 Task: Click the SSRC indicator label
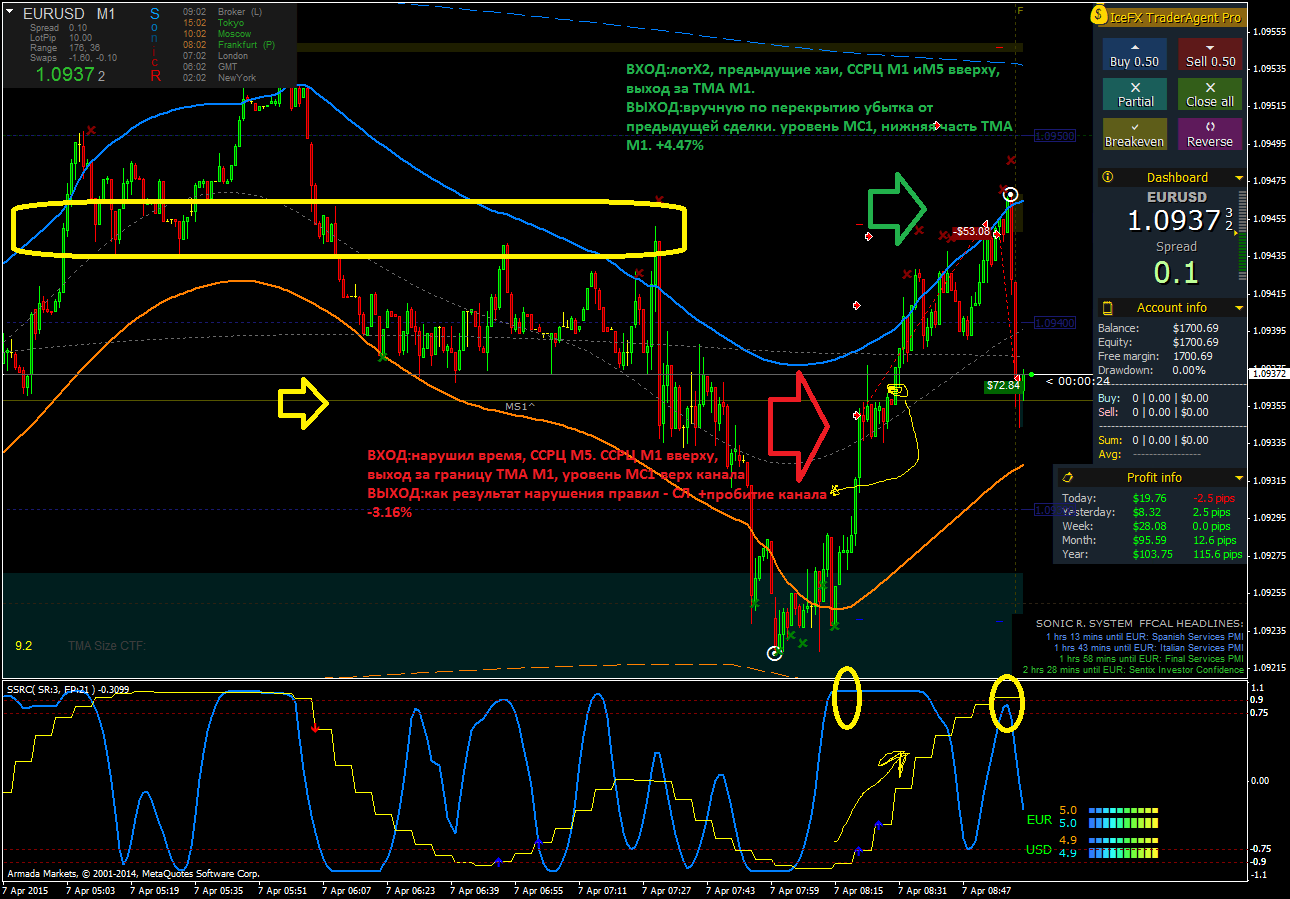click(x=68, y=689)
